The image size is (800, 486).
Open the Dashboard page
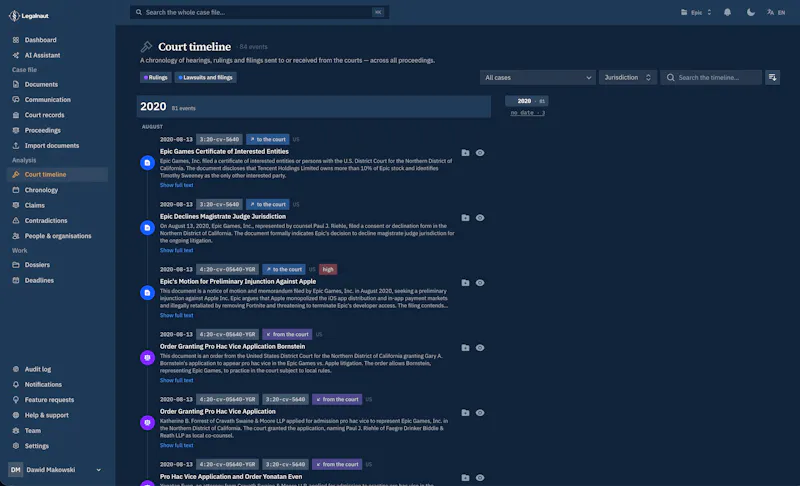point(40,40)
